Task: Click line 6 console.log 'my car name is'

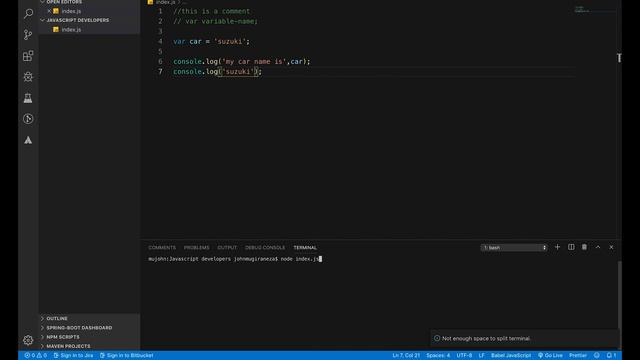Action: coord(242,62)
